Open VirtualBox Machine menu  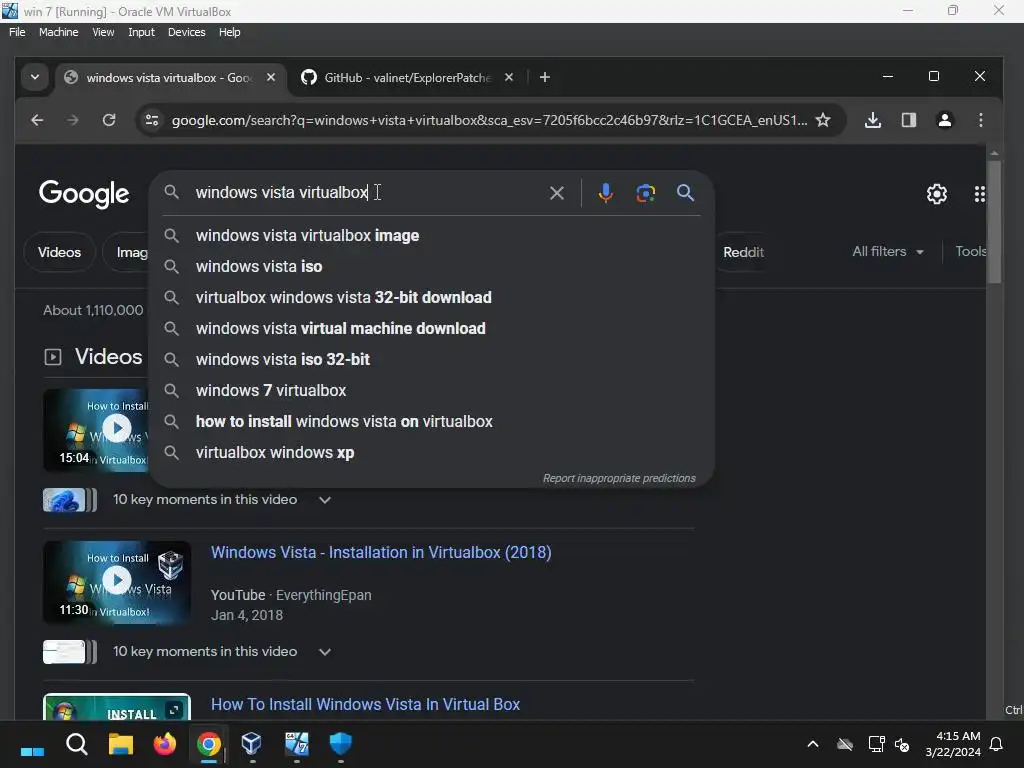58,32
